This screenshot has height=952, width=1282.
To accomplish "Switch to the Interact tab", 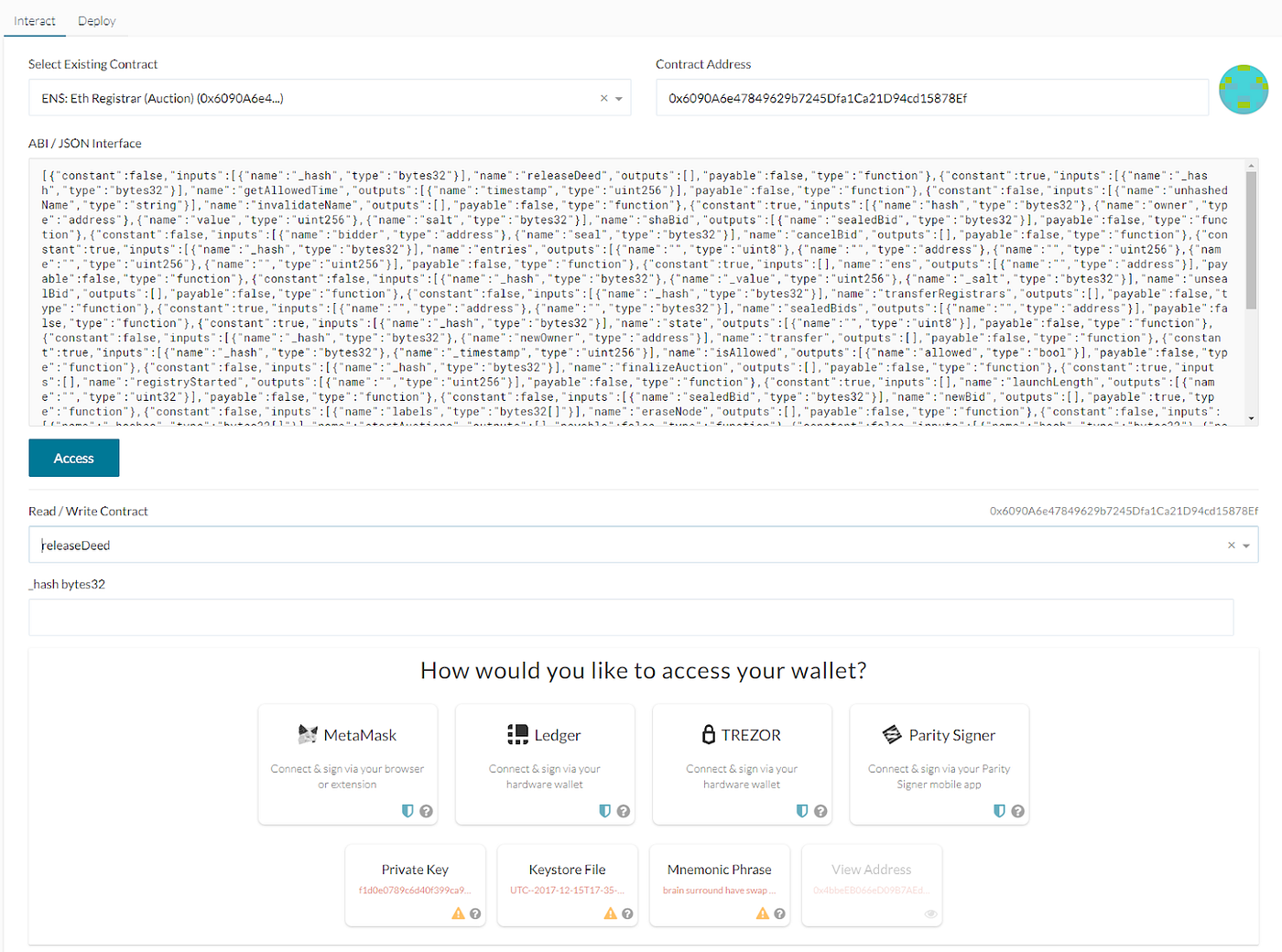I will pyautogui.click(x=35, y=20).
